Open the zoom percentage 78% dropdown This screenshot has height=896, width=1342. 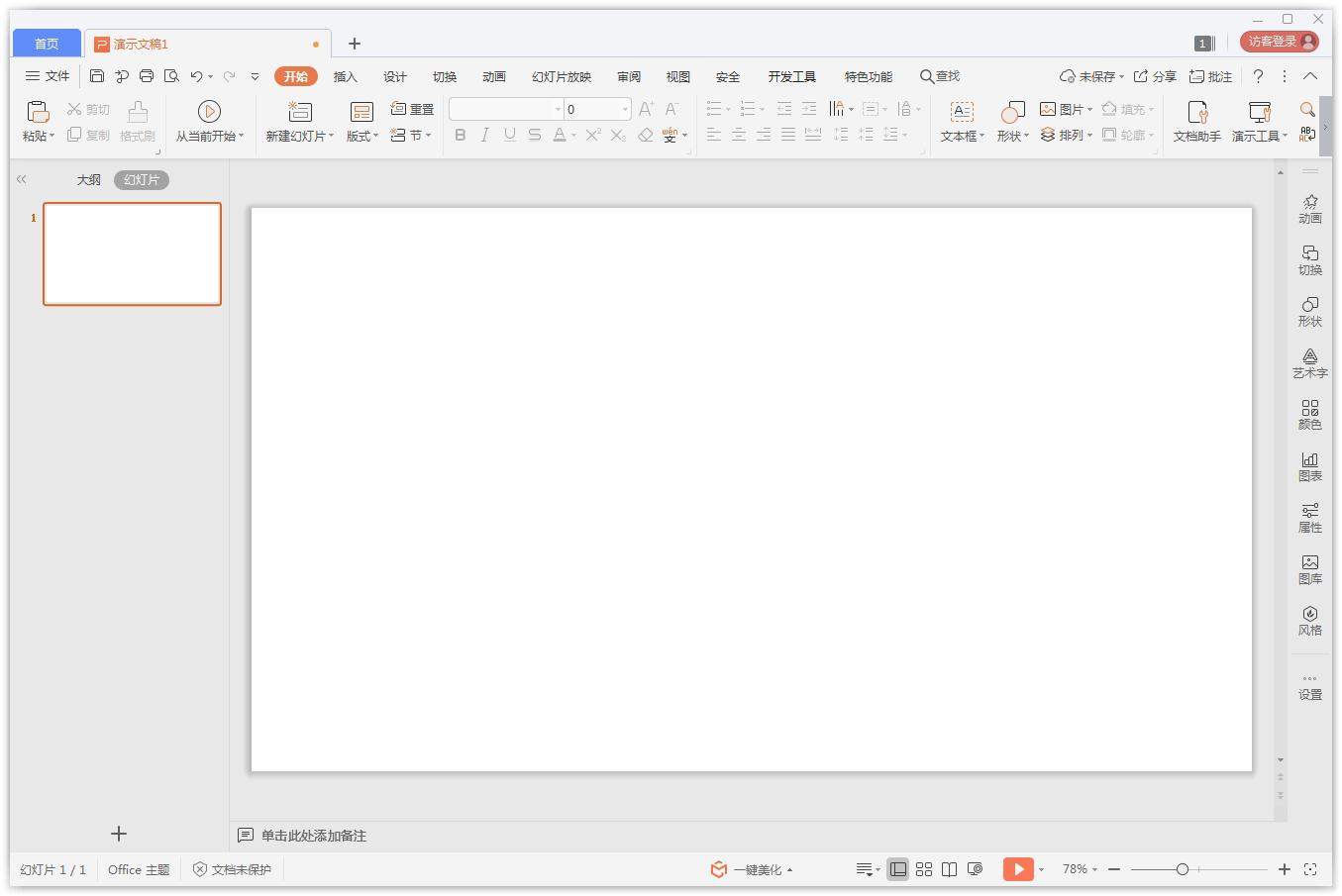coord(1080,869)
